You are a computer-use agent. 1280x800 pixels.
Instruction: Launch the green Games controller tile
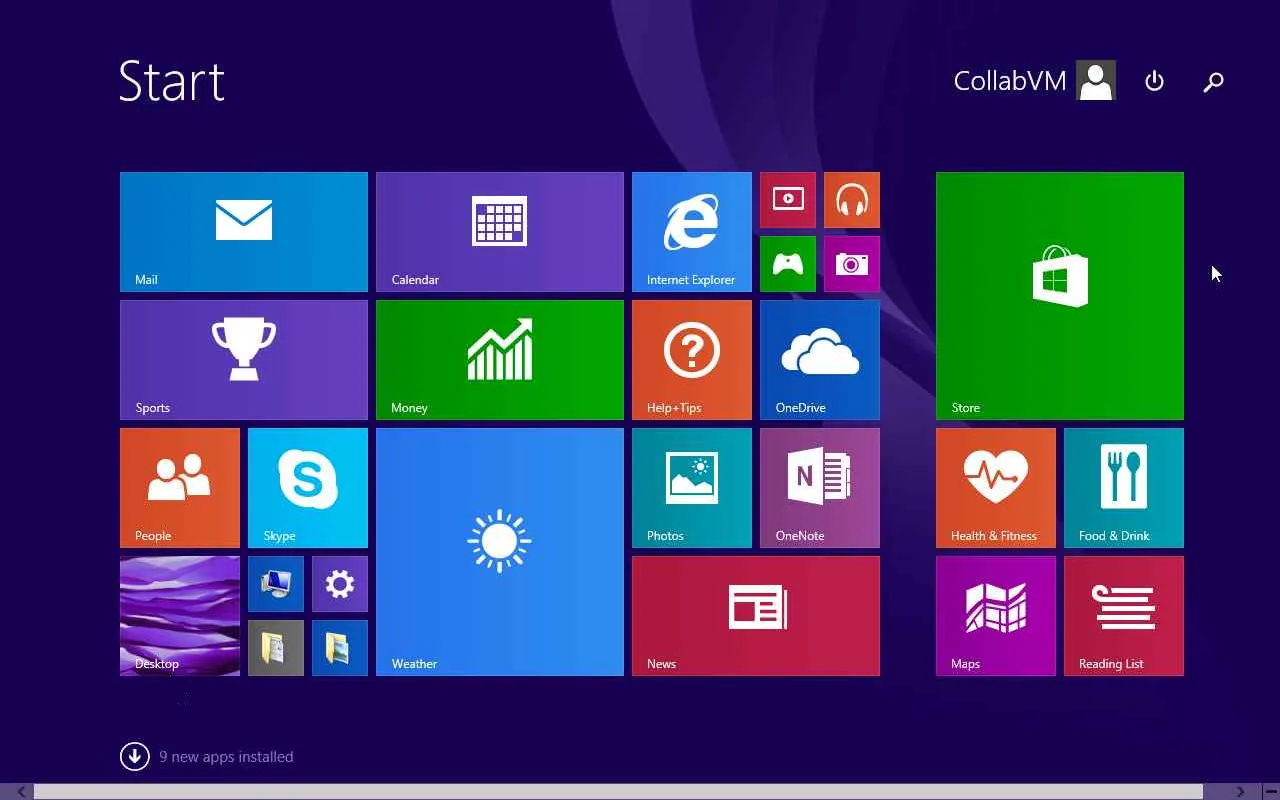tap(788, 264)
